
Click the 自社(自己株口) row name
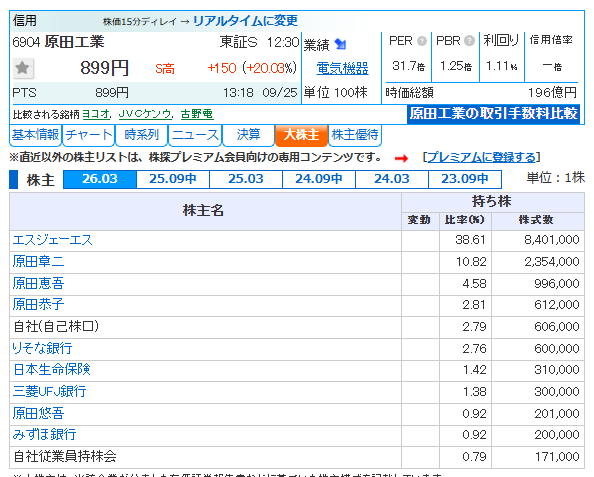pyautogui.click(x=56, y=327)
